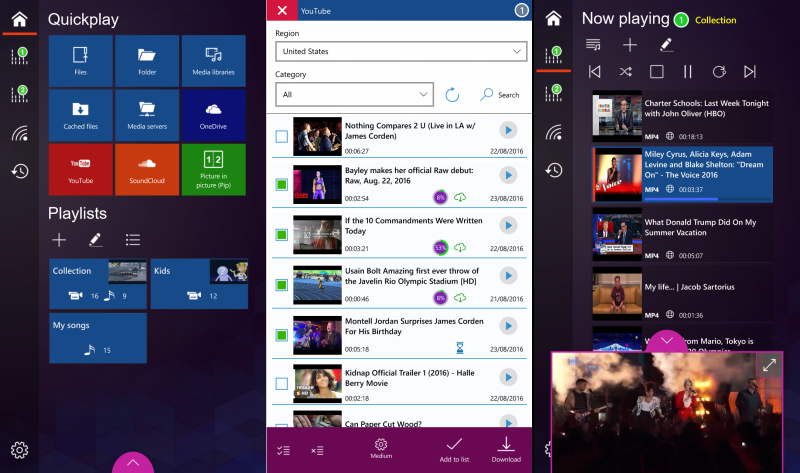The height and width of the screenshot is (473, 800).
Task: Open the Picture in picture (Pip) tile
Action: (213, 169)
